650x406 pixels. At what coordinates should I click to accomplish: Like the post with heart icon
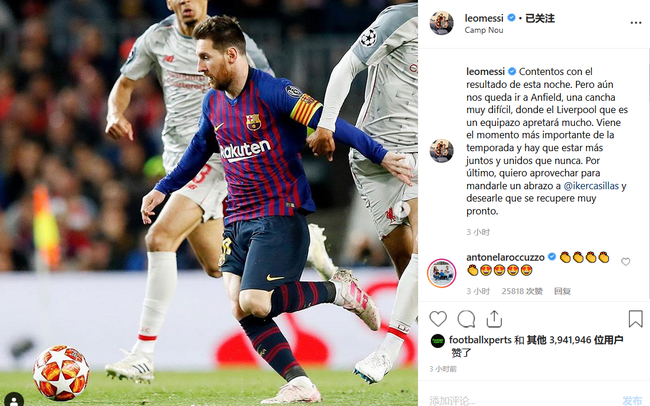click(x=438, y=319)
